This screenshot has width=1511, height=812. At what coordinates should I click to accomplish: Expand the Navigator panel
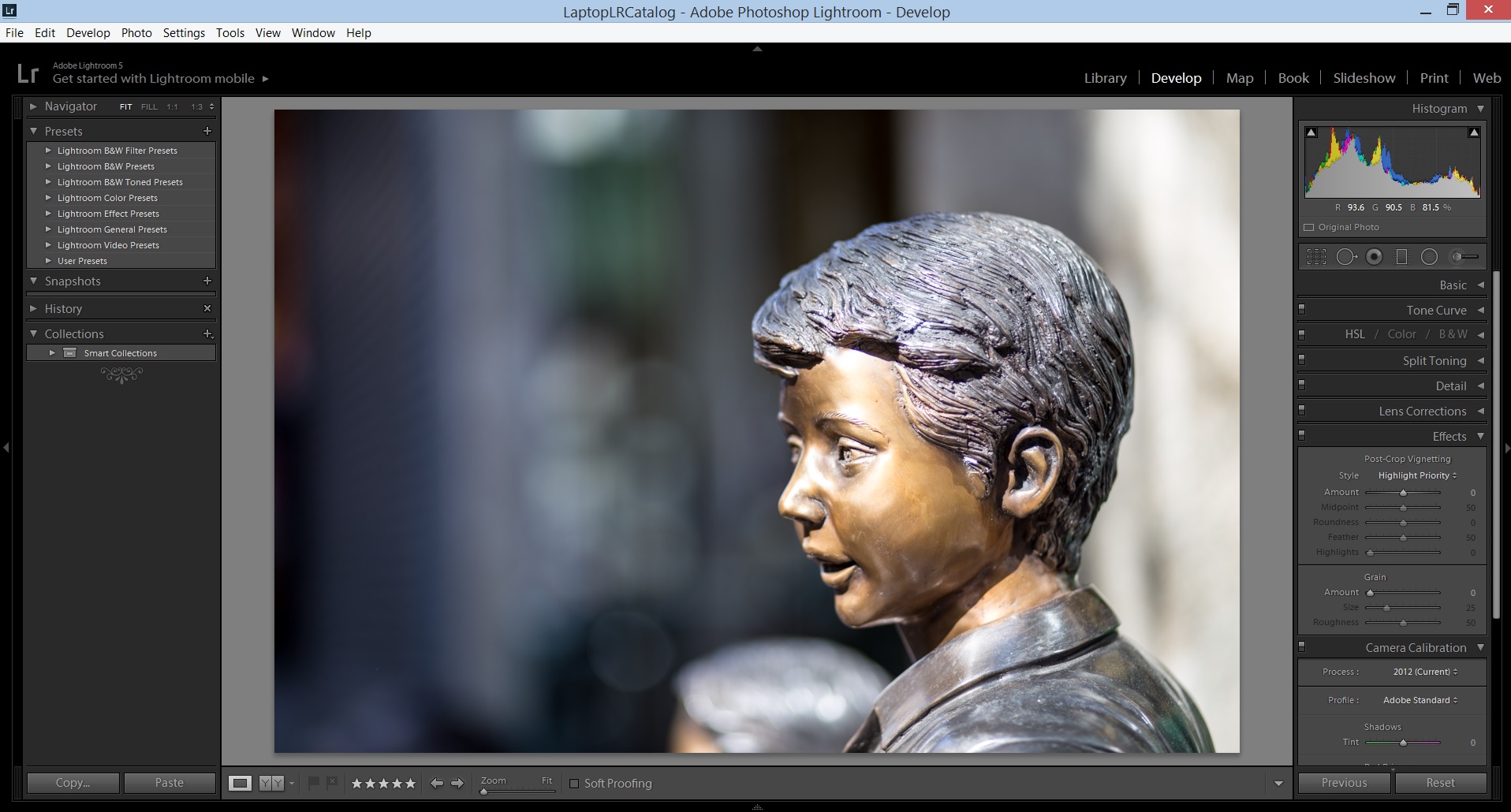(33, 106)
